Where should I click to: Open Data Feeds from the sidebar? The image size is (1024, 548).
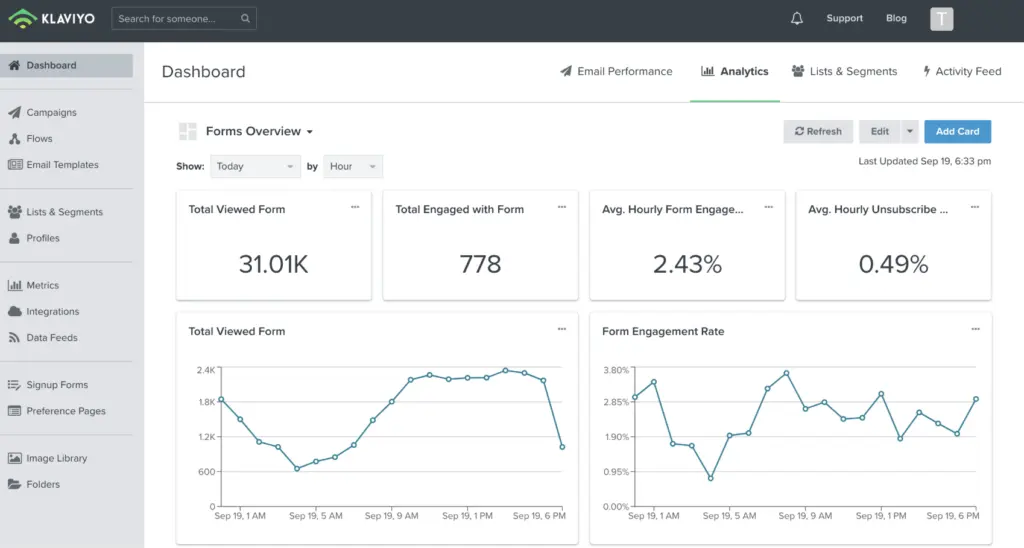[x=51, y=338]
